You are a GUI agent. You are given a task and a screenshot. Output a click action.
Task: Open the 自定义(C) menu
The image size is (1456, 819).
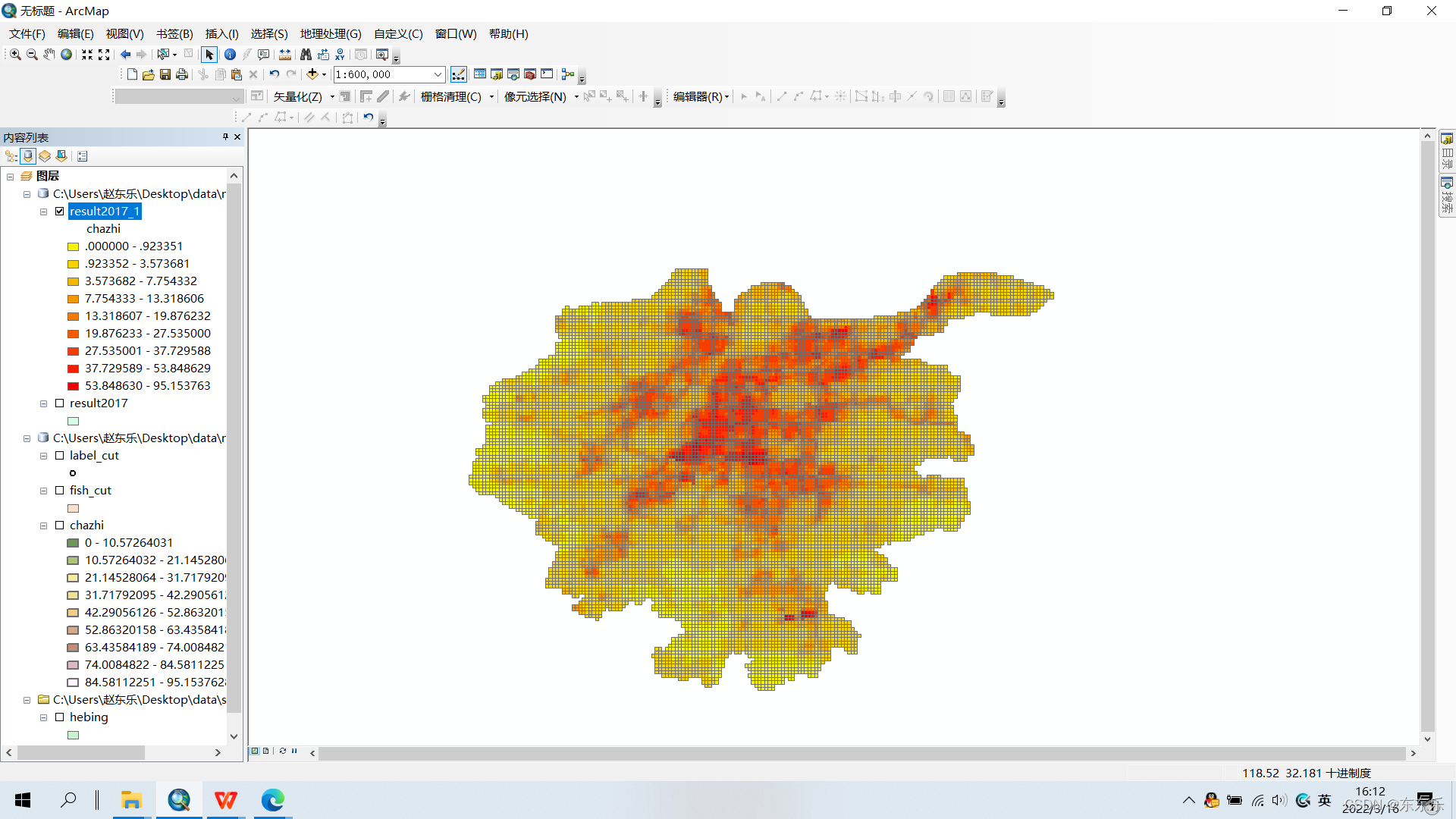tap(398, 34)
